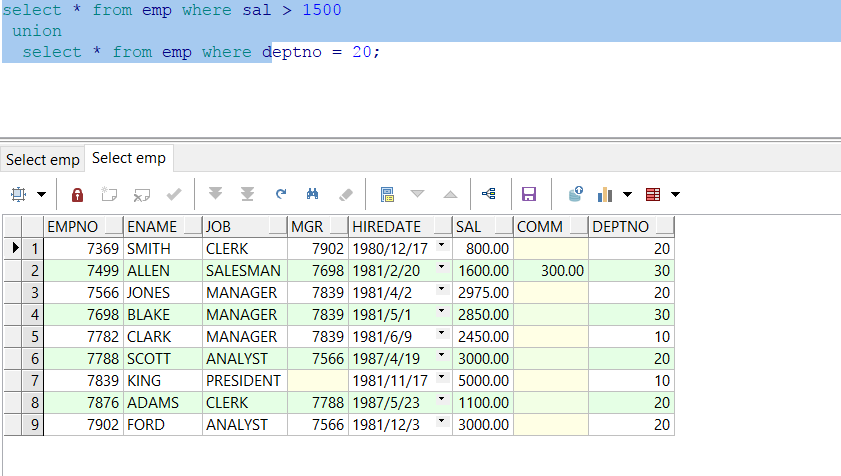Image resolution: width=841 pixels, height=476 pixels.
Task: Click the COMM column header
Action: (551, 226)
